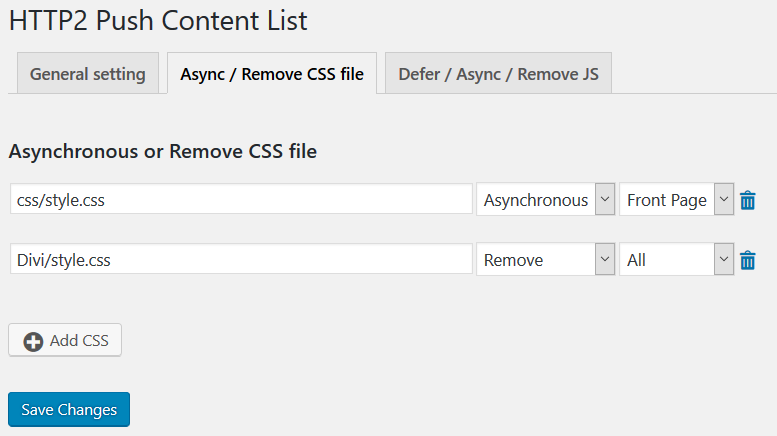The height and width of the screenshot is (436, 777).
Task: Delete the css/style.css row with trash icon
Action: point(747,200)
